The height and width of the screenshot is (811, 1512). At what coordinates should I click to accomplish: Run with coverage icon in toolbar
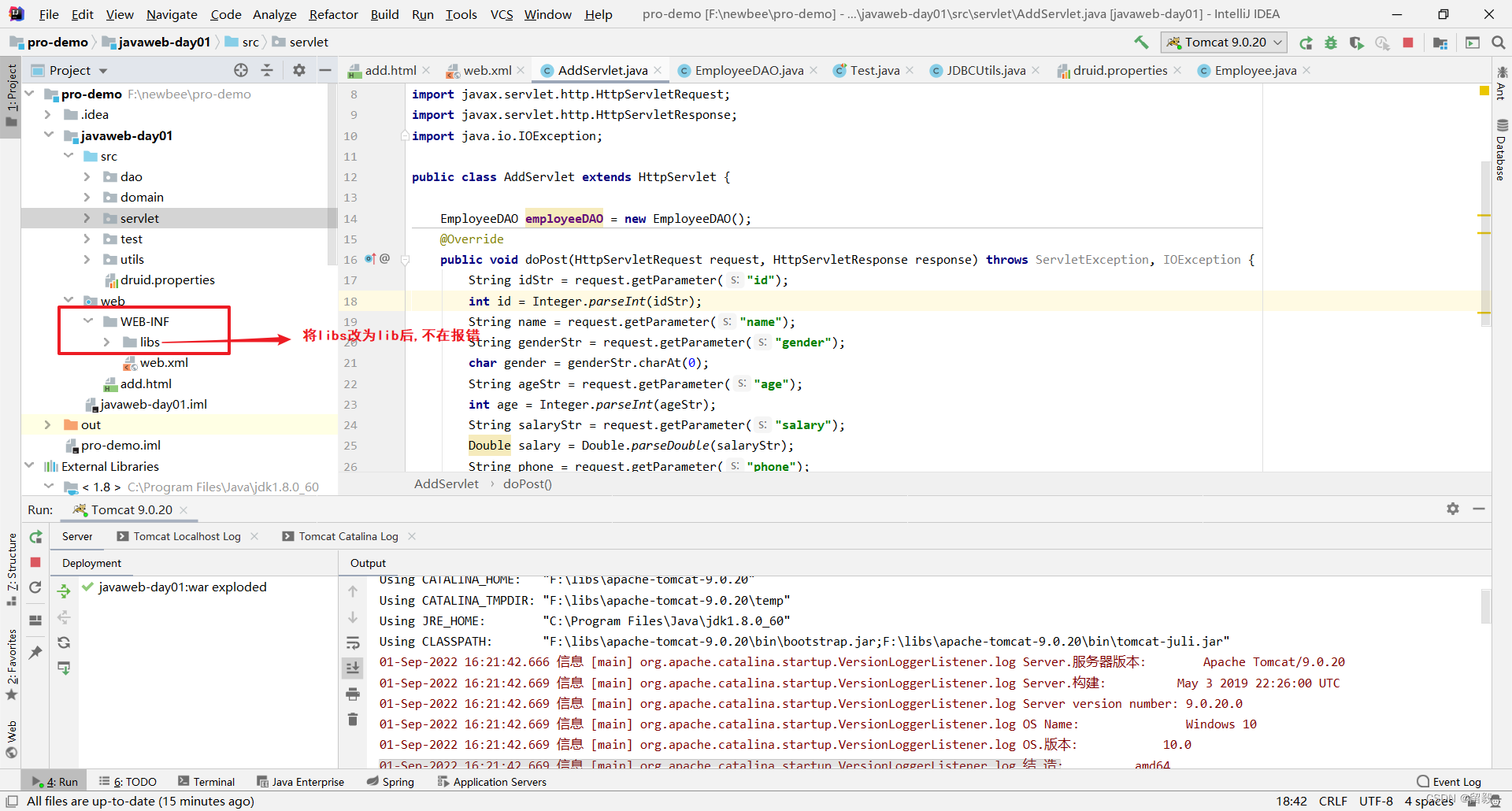tap(1356, 43)
